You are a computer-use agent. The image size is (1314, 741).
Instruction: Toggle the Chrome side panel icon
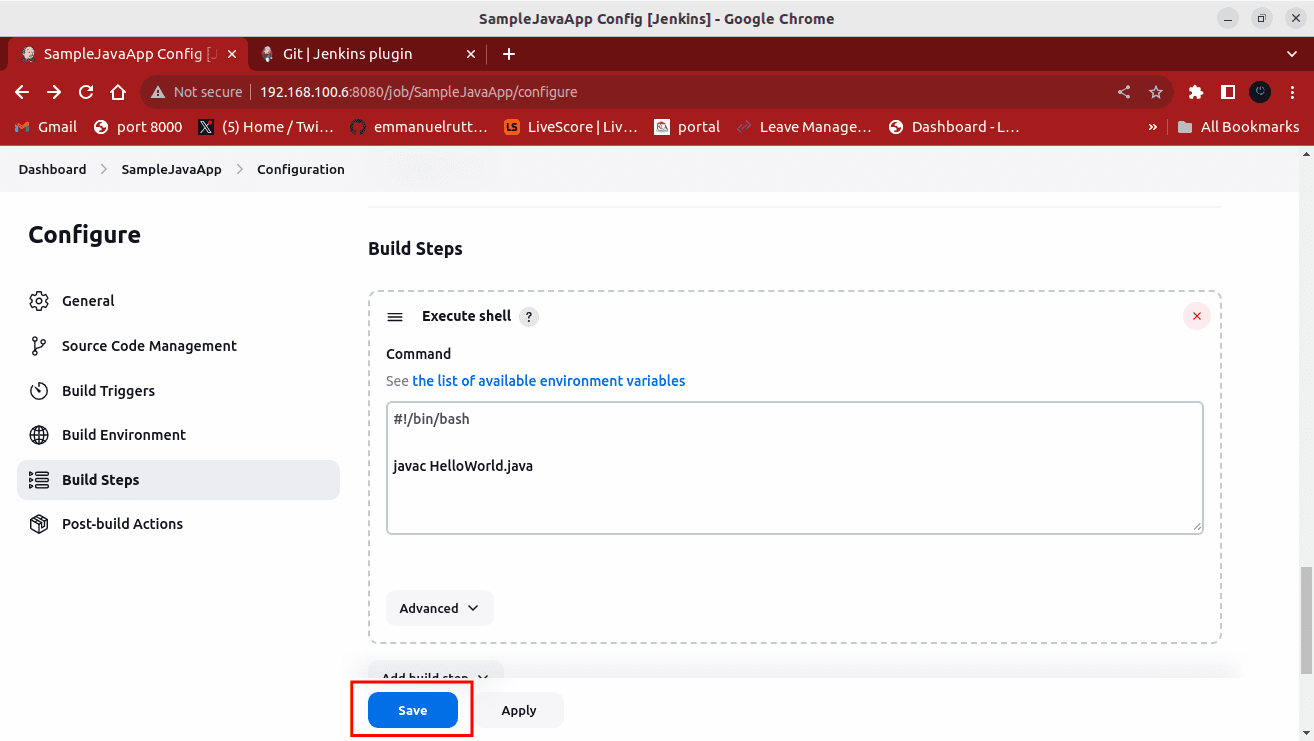1228,92
